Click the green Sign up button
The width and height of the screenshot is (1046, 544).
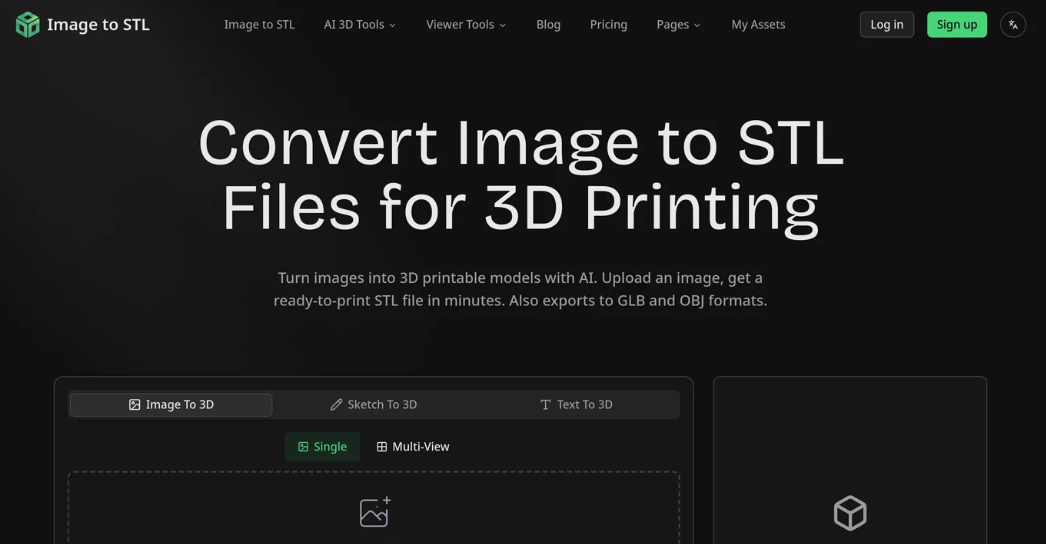[x=956, y=25]
